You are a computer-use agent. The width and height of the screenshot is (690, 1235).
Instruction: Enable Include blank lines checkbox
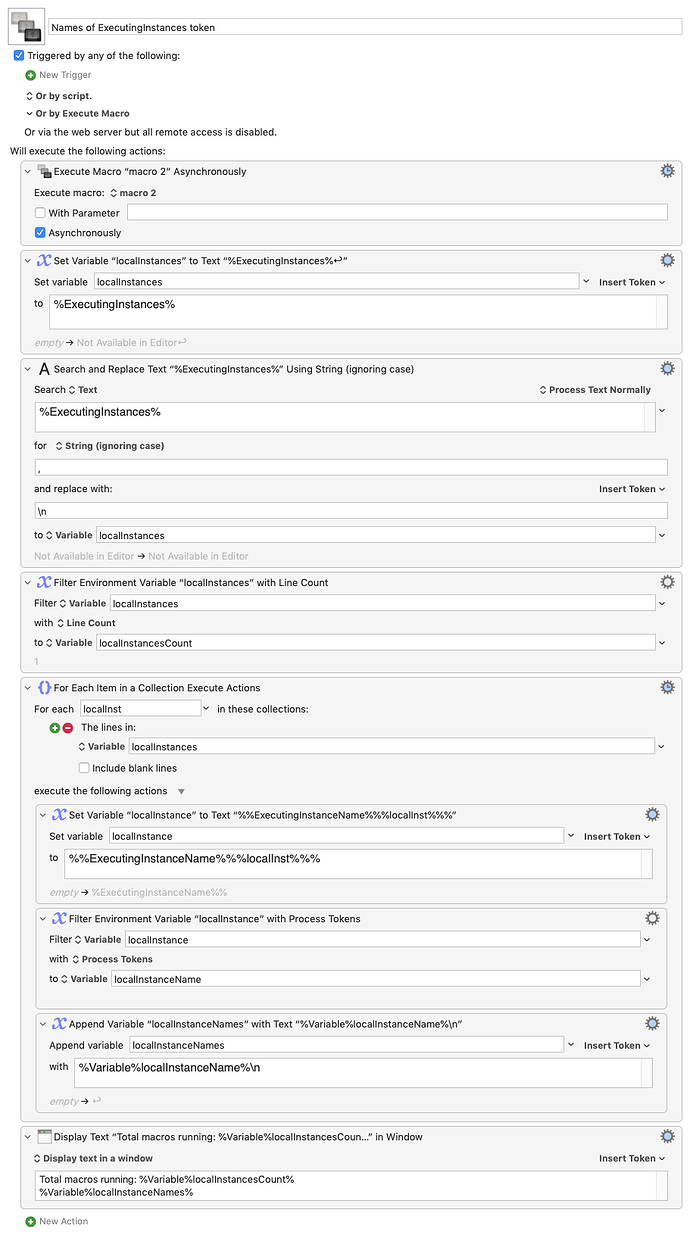(x=85, y=768)
